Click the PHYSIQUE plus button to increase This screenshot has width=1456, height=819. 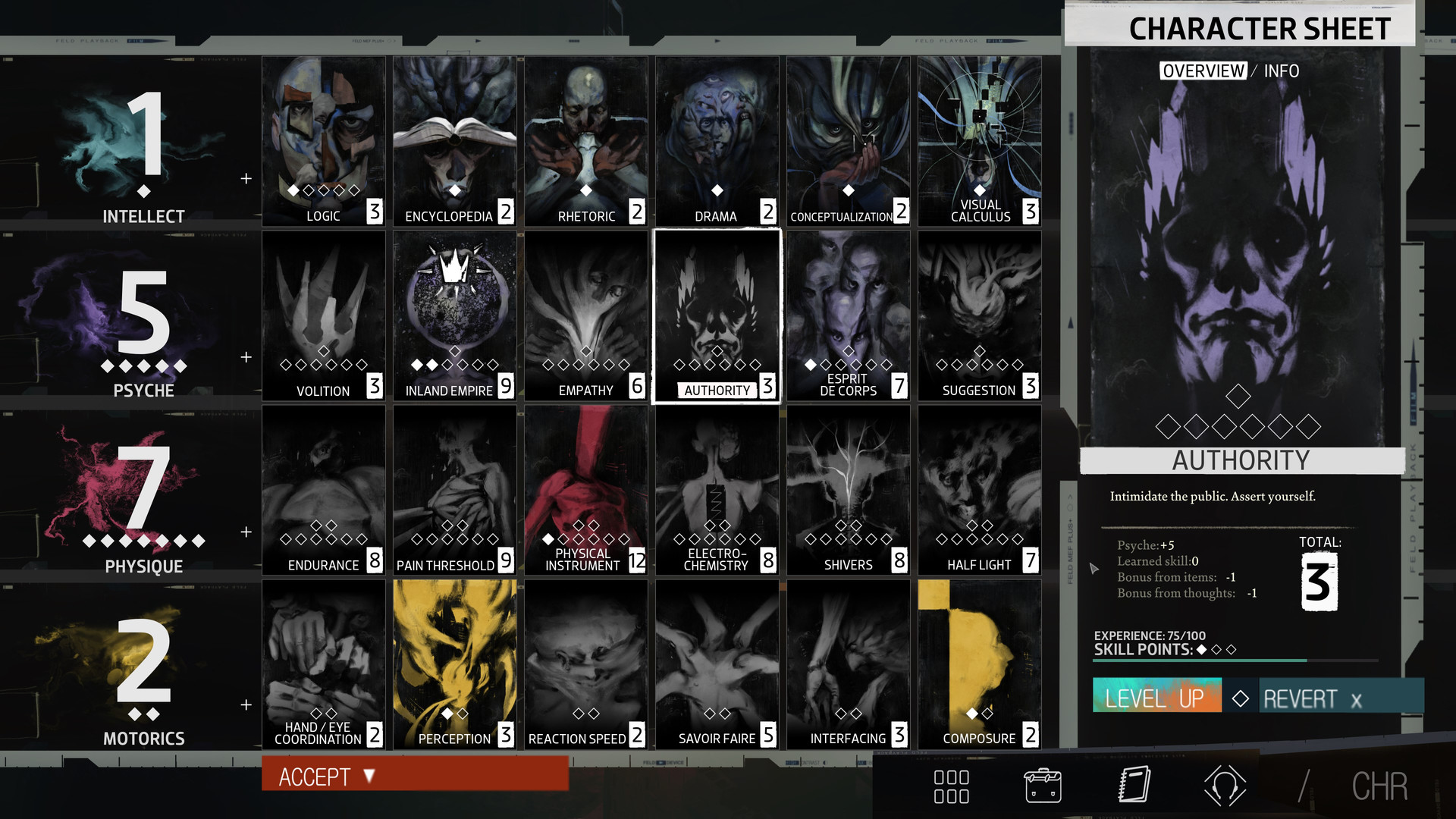click(249, 531)
